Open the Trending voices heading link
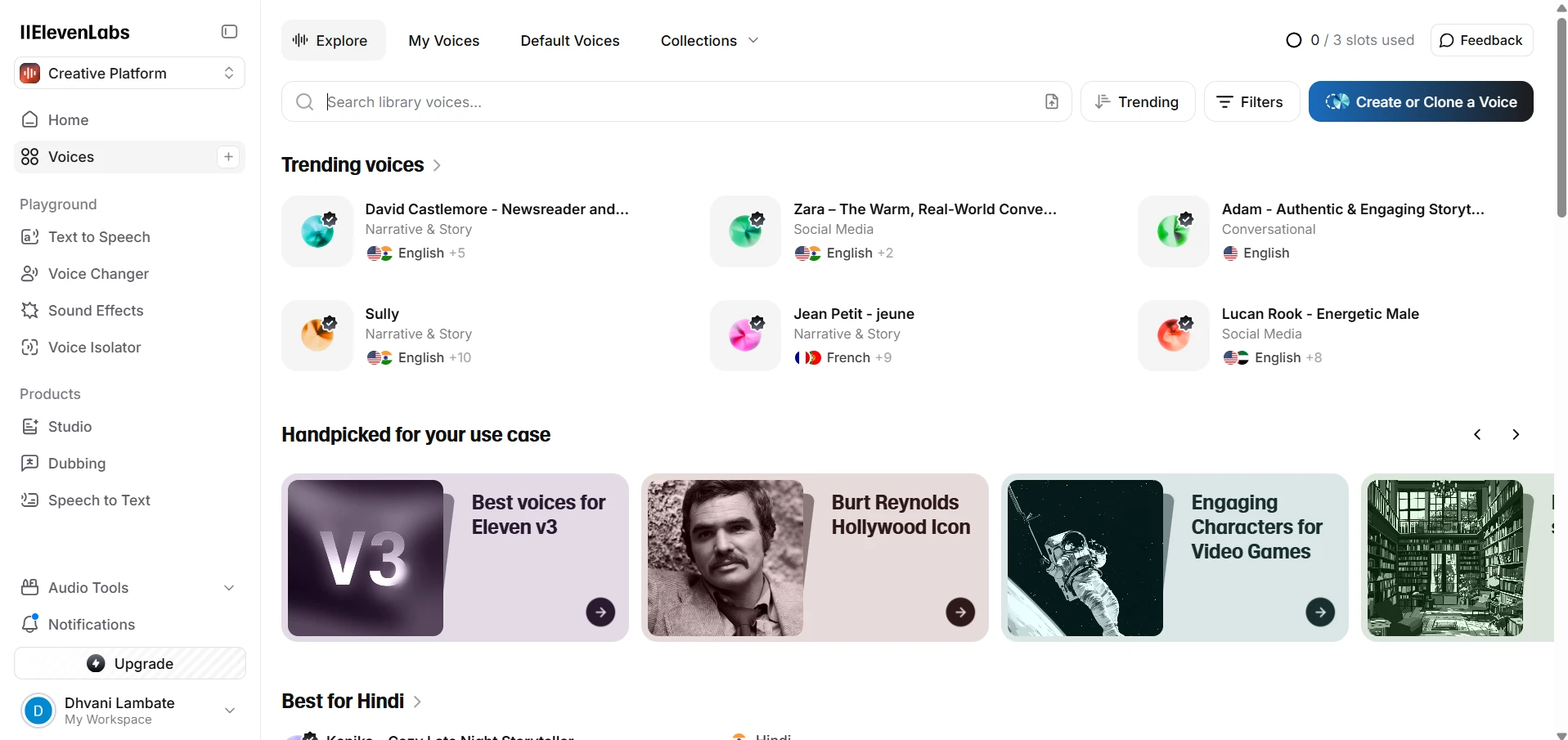1568x740 pixels. (362, 165)
